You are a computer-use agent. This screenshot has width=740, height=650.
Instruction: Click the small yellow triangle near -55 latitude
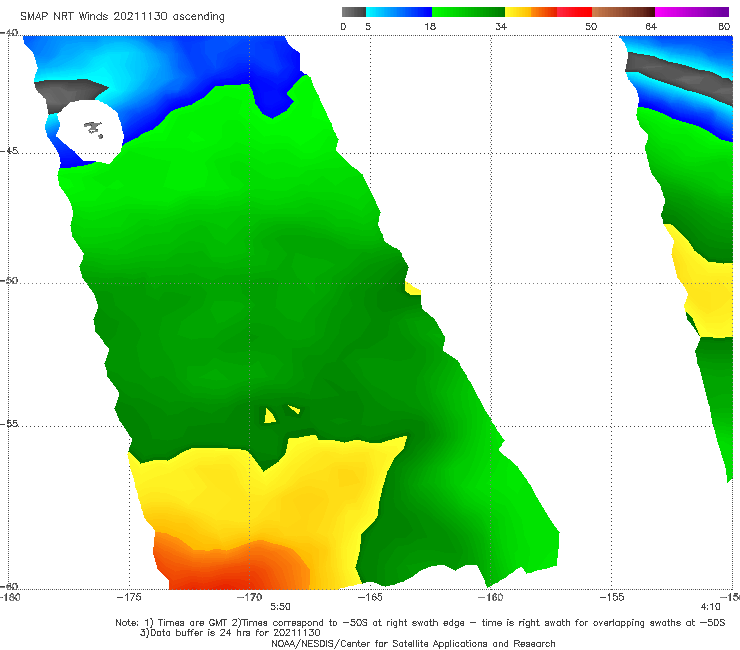269,415
